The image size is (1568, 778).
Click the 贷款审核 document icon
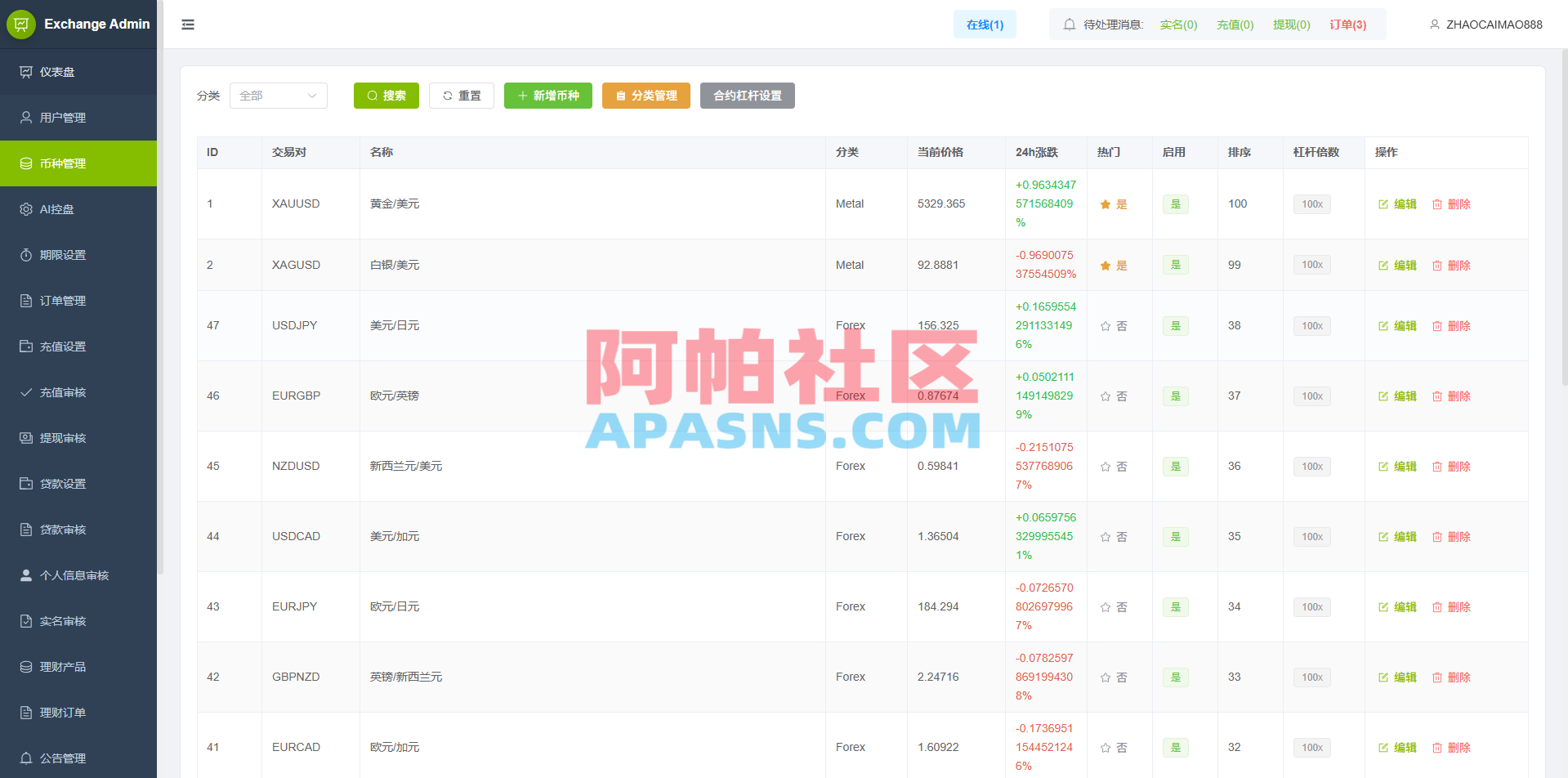coord(26,530)
